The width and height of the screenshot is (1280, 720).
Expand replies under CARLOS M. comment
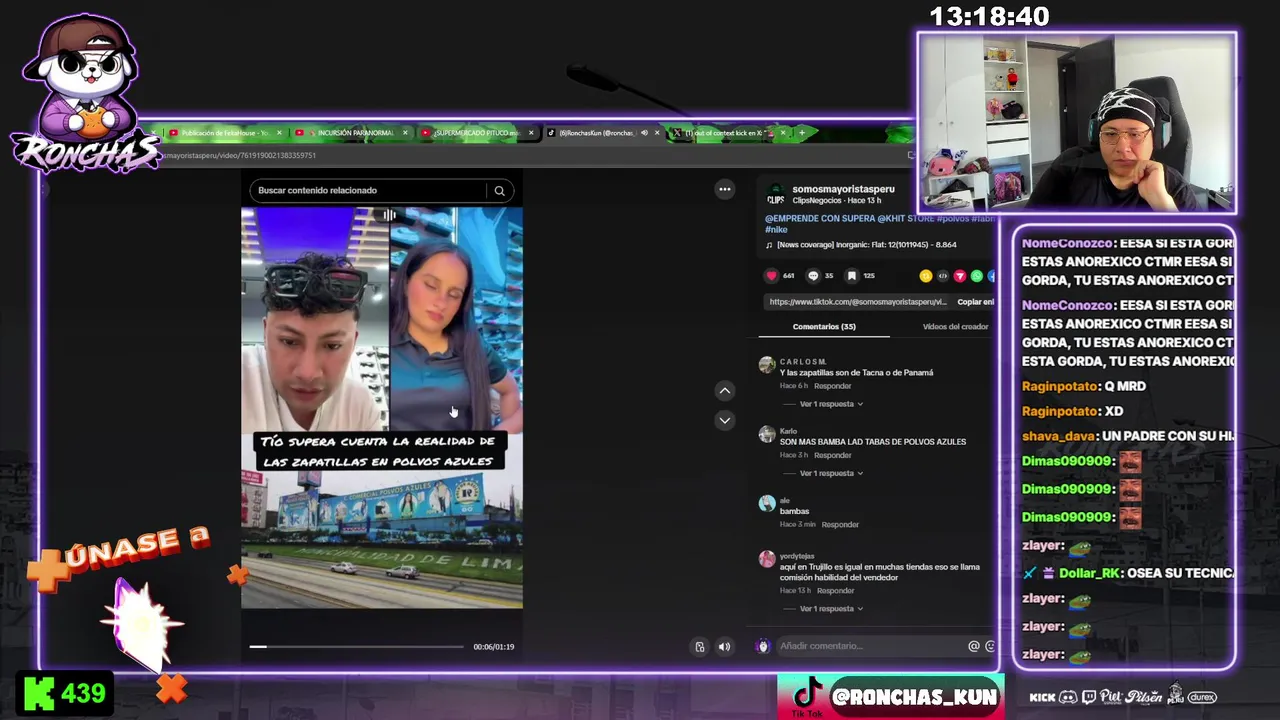pos(831,404)
